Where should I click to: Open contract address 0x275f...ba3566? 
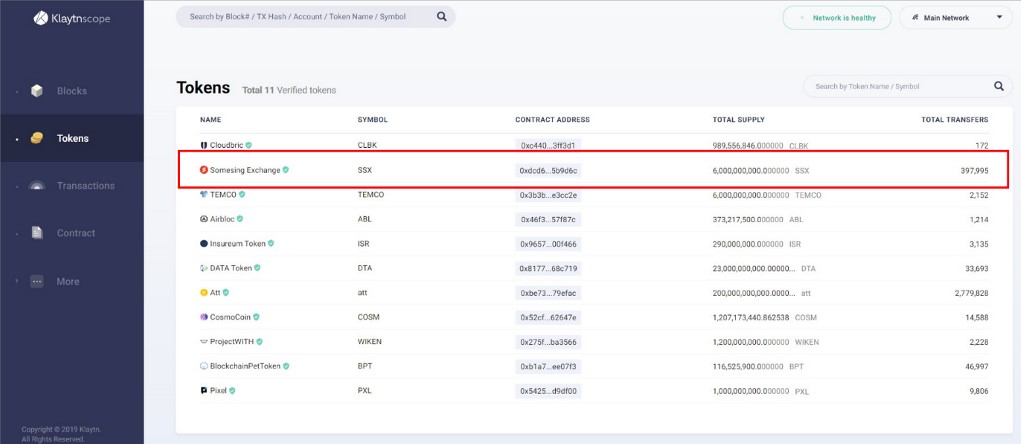click(x=548, y=342)
